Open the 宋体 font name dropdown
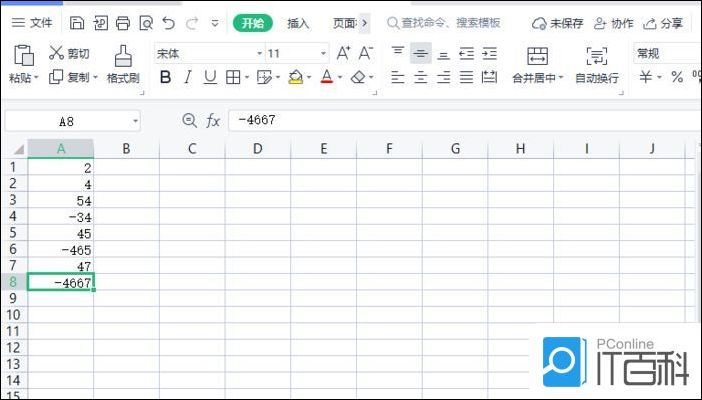Viewport: 702px width, 400px height. pyautogui.click(x=259, y=54)
